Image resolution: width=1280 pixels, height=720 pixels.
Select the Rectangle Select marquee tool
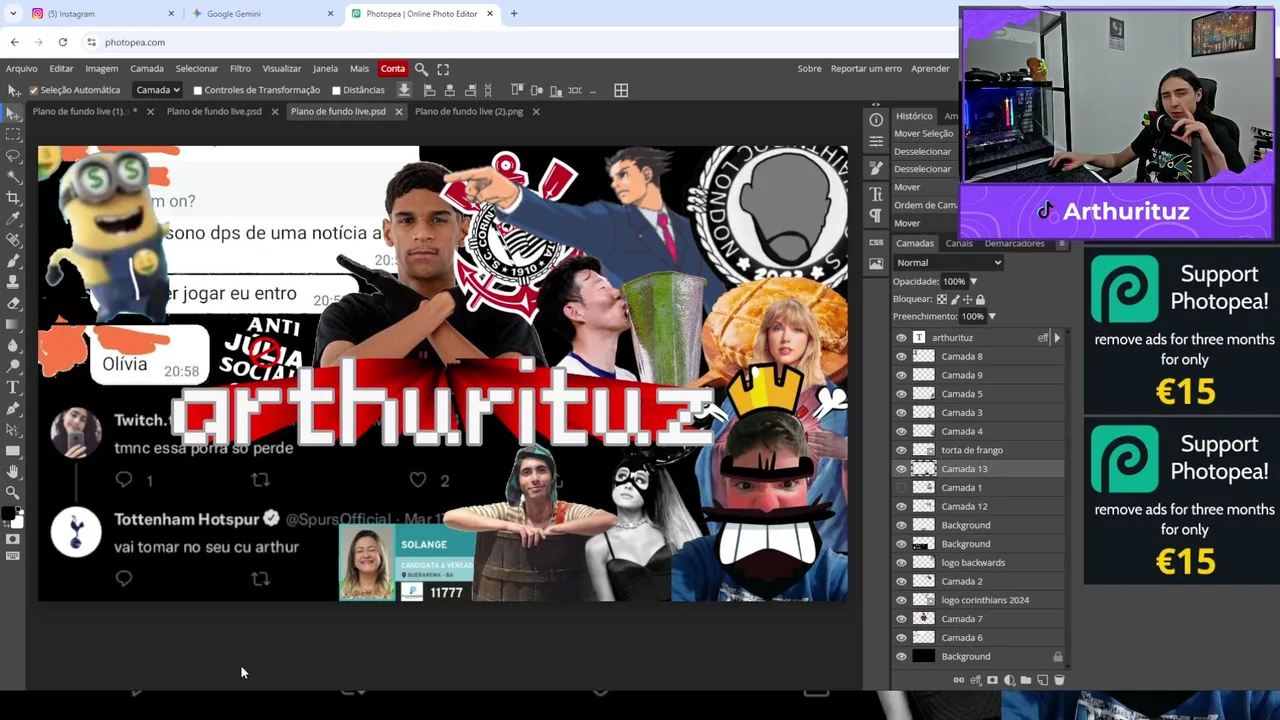click(13, 134)
